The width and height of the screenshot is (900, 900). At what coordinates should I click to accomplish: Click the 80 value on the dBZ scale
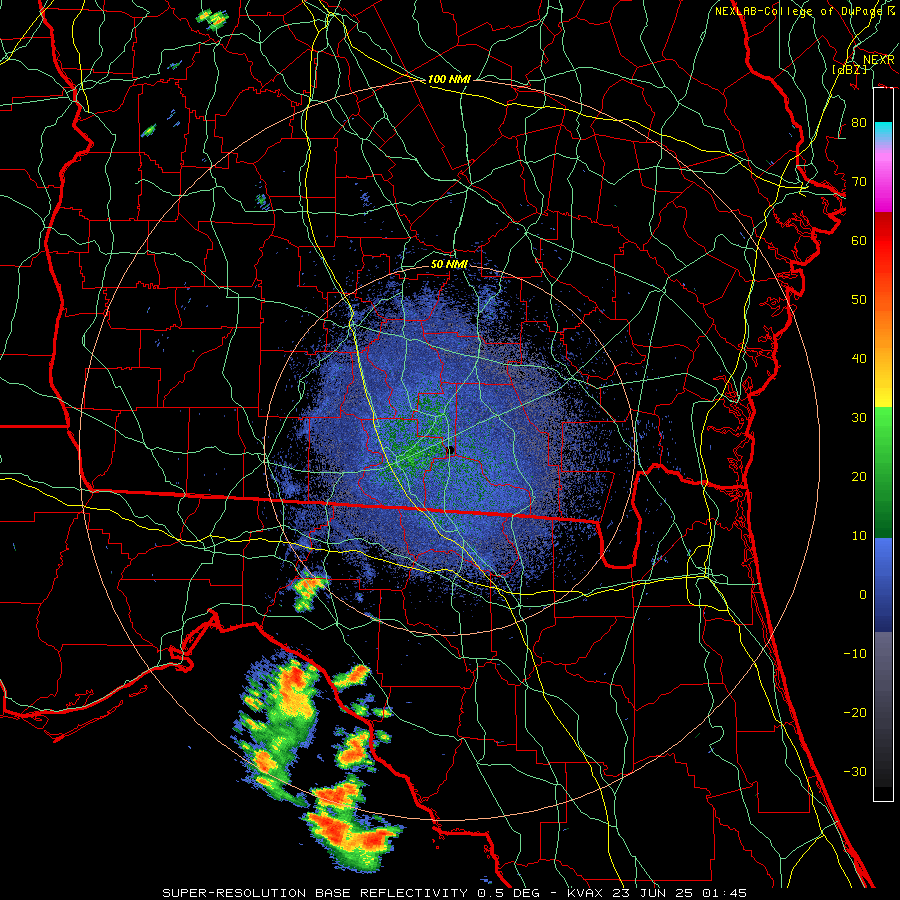pos(859,123)
